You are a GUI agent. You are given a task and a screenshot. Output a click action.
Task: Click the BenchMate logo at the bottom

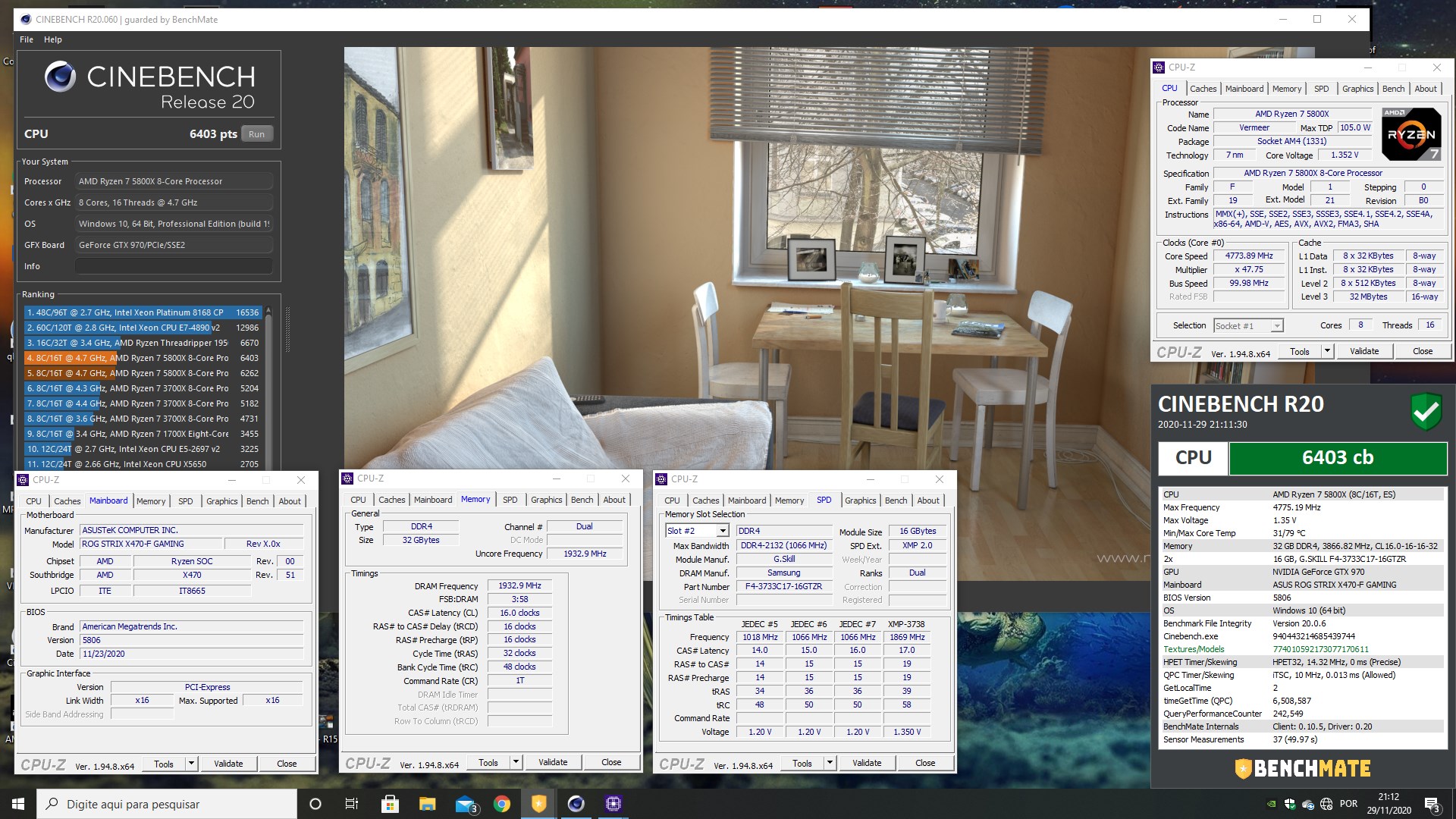tap(1302, 768)
